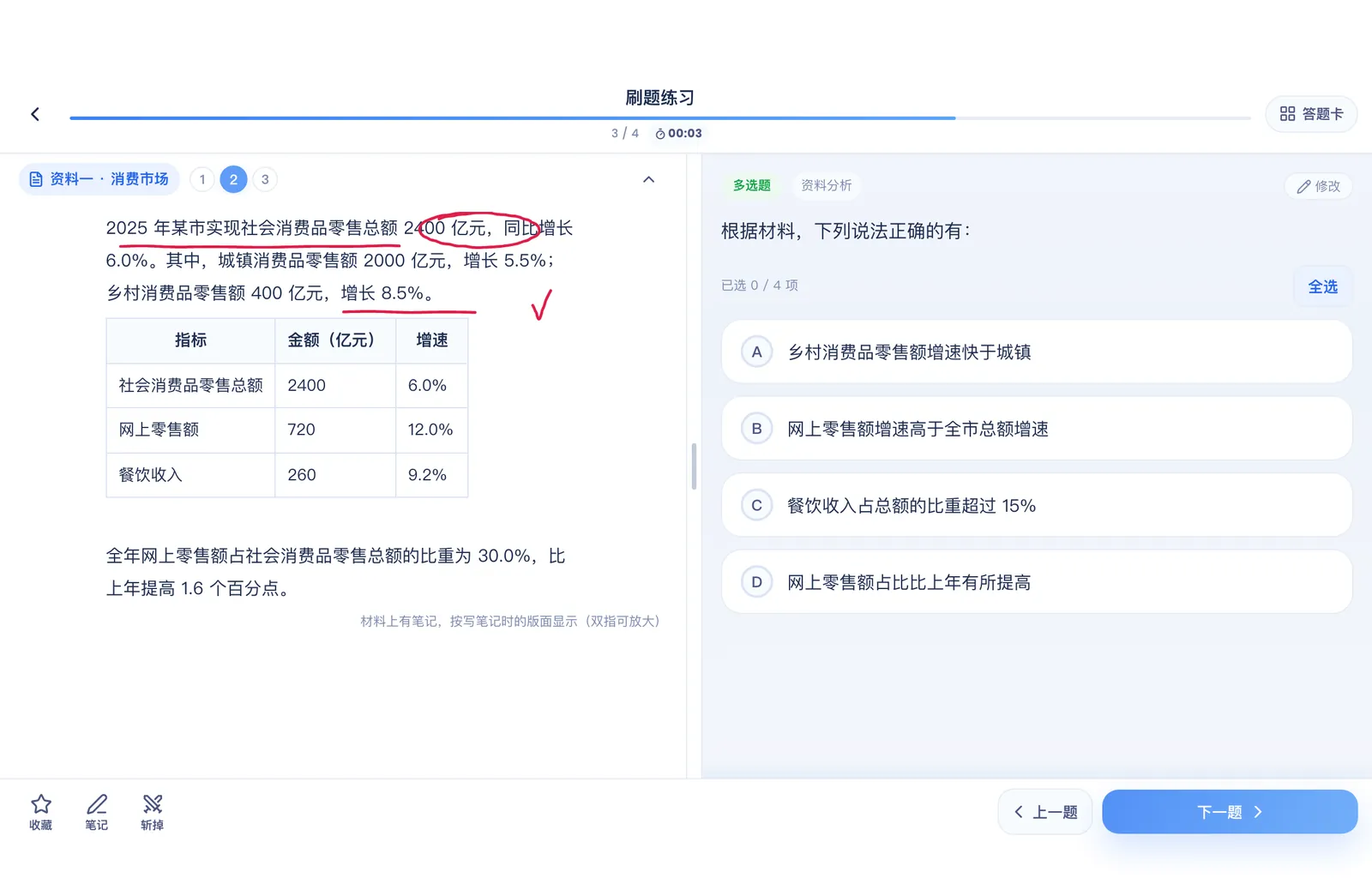Screen dimensions: 1372x884
Task: Switch to material page 3
Action: click(x=265, y=179)
